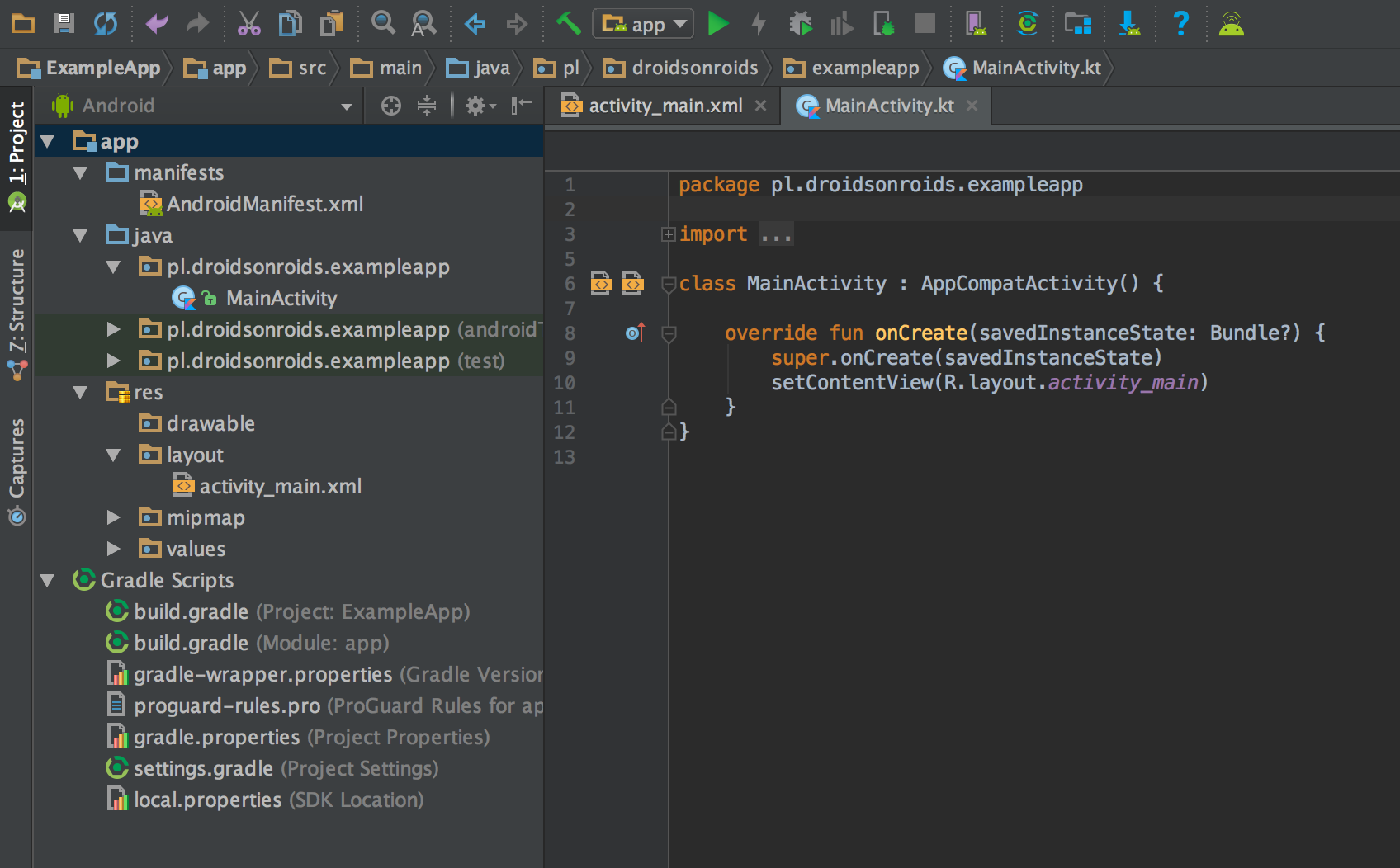Undo the last action in the toolbar
The image size is (1400, 868).
[x=156, y=24]
